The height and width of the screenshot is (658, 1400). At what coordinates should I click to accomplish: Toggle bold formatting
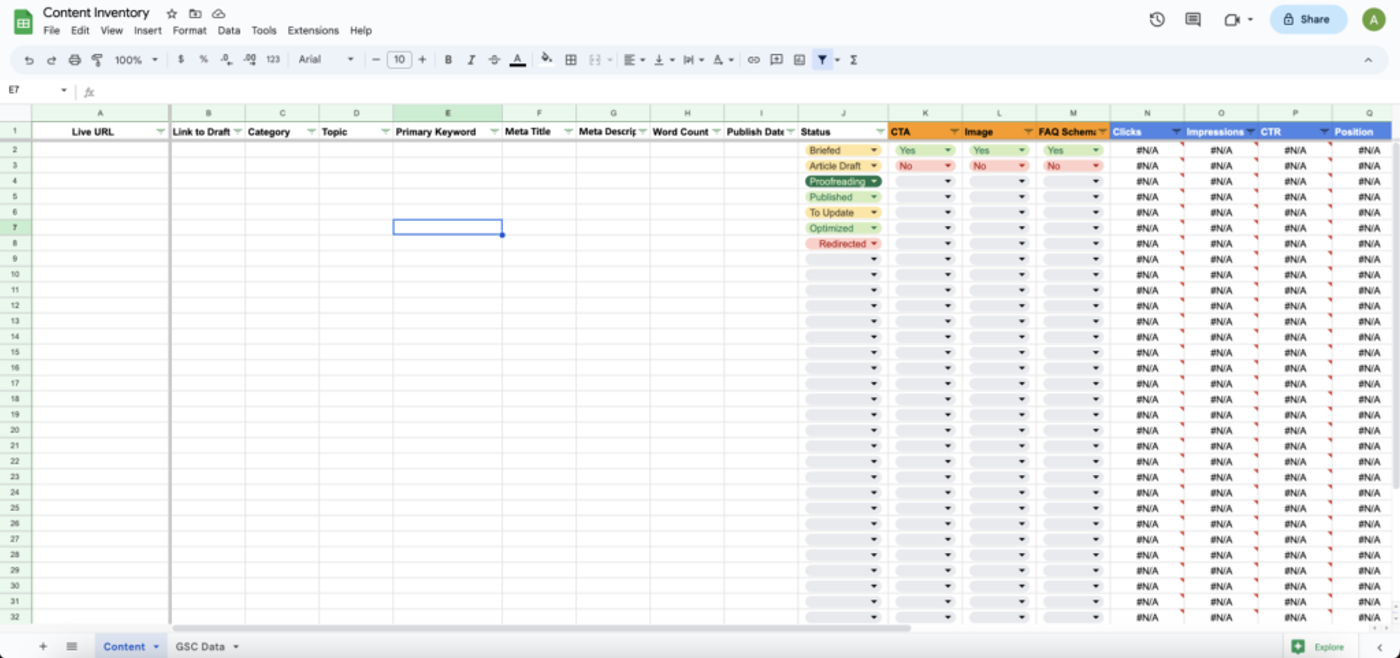pos(448,59)
